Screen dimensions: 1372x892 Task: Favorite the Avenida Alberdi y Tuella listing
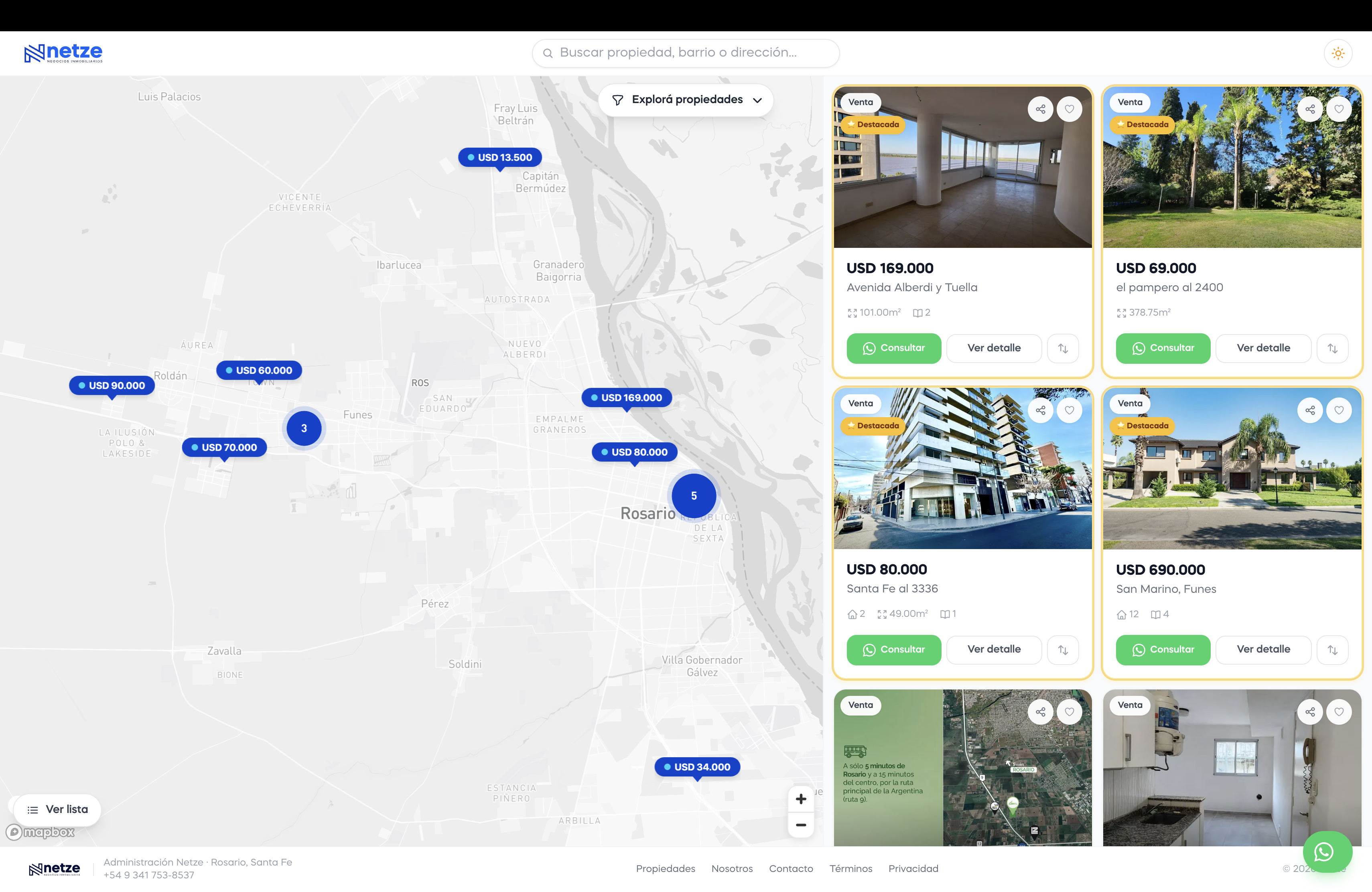(1070, 109)
